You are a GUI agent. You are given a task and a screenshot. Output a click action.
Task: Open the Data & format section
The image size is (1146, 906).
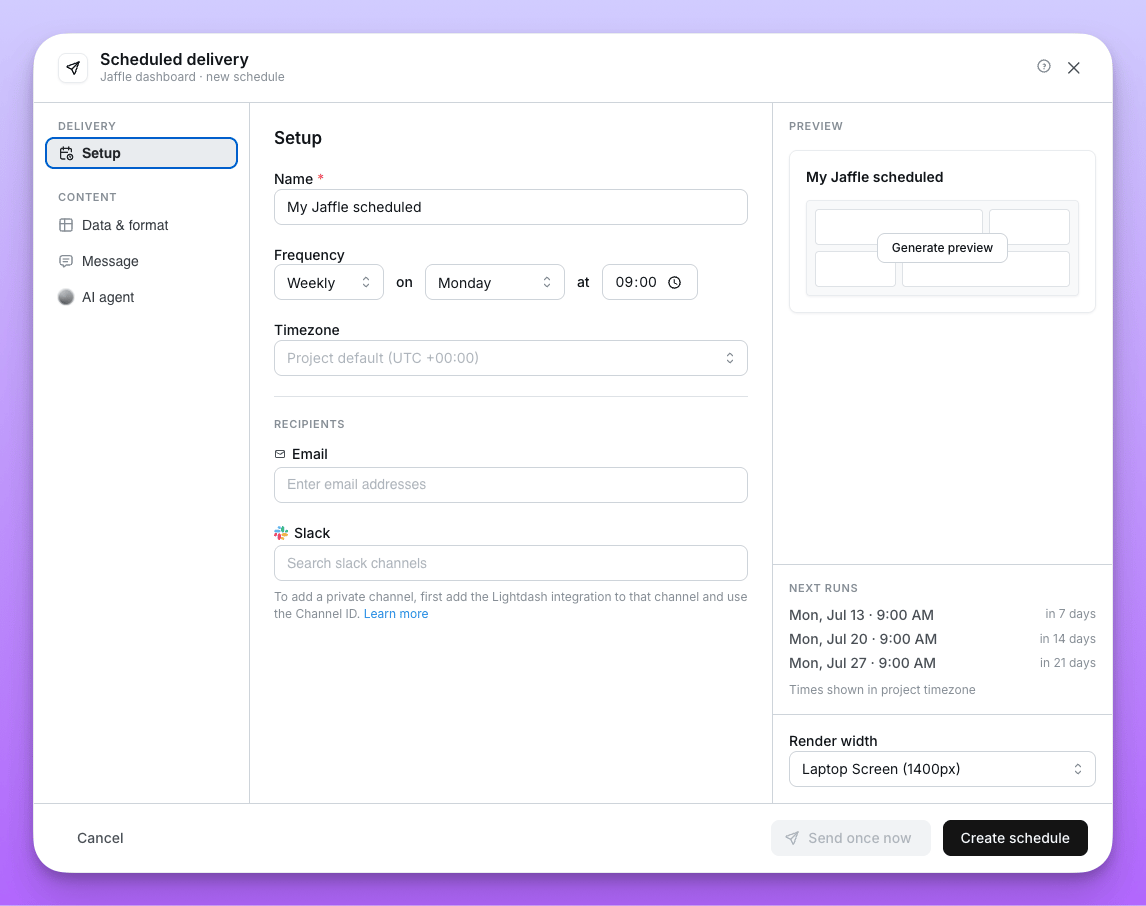pyautogui.click(x=142, y=225)
